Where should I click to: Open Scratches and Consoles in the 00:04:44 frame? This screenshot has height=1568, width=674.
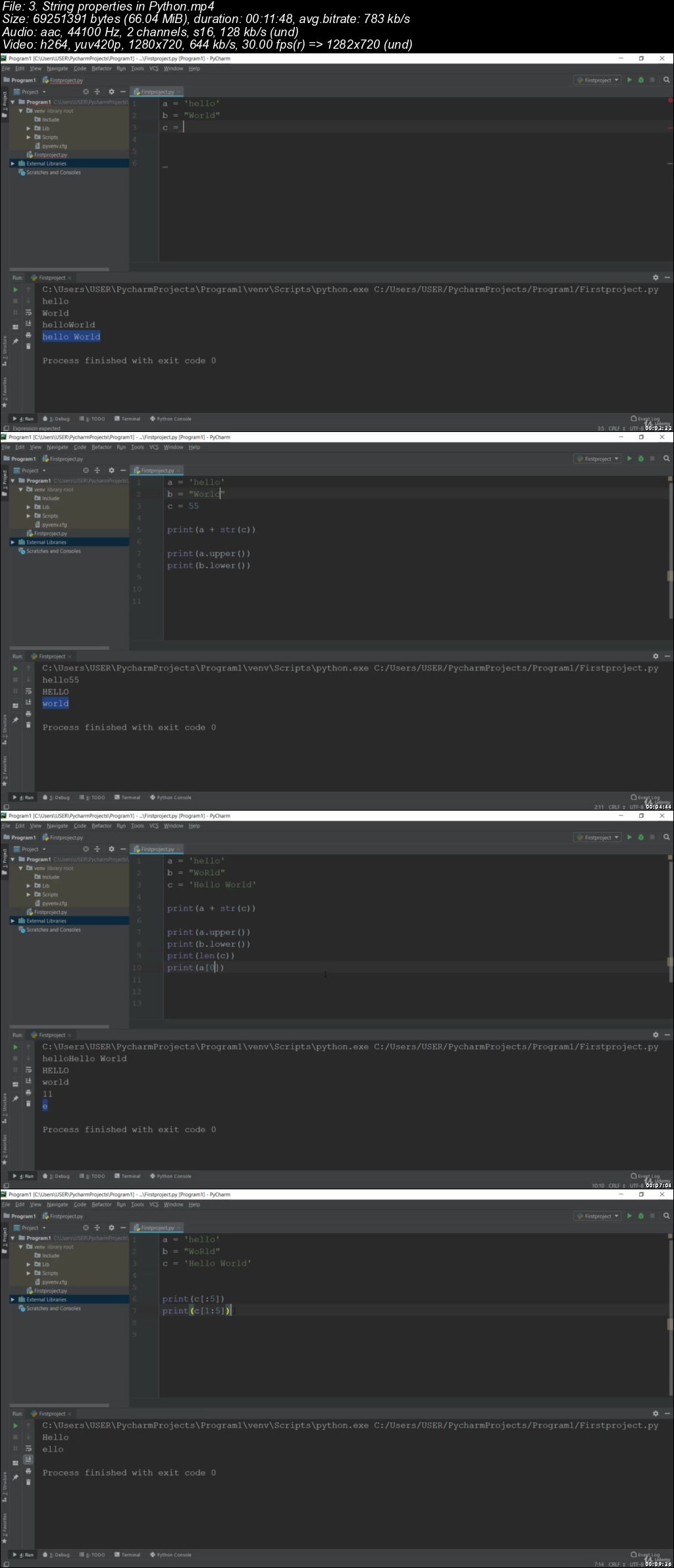point(49,551)
